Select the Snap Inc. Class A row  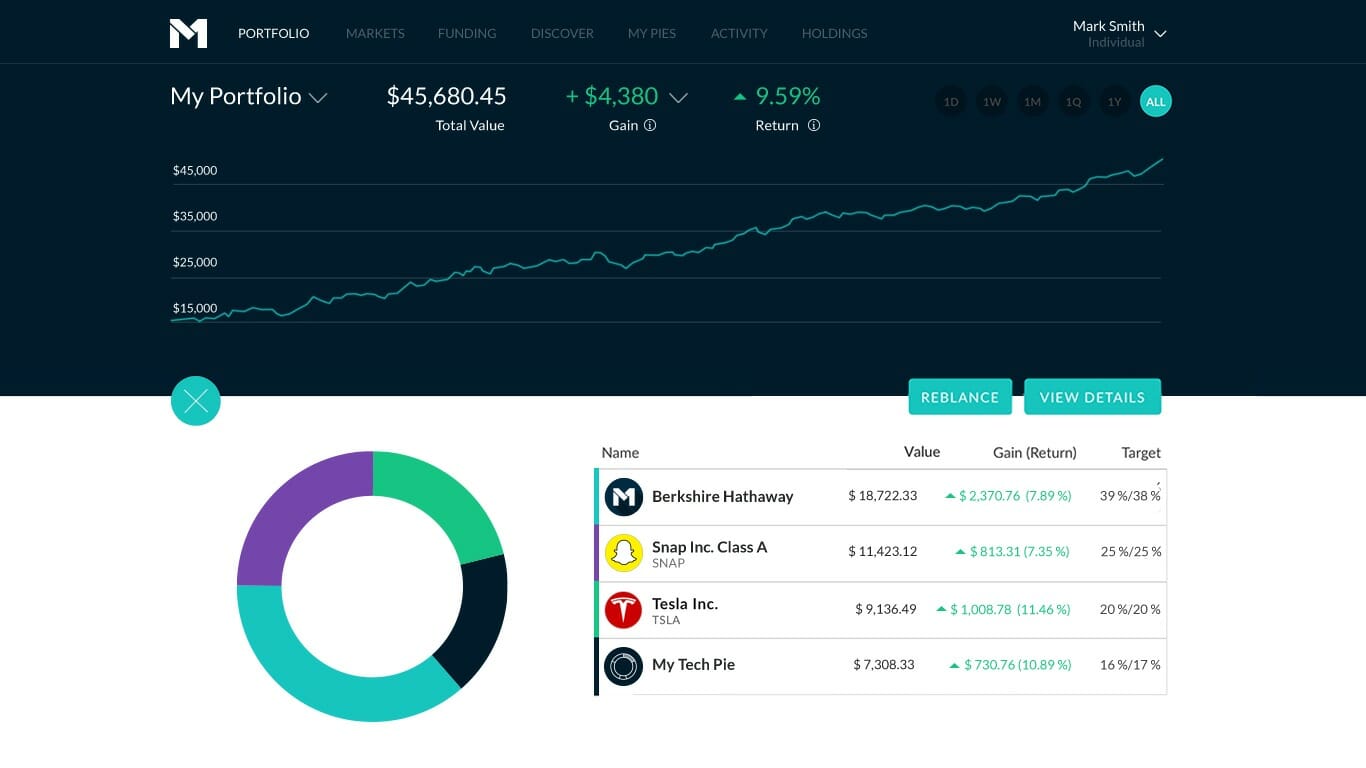(880, 552)
